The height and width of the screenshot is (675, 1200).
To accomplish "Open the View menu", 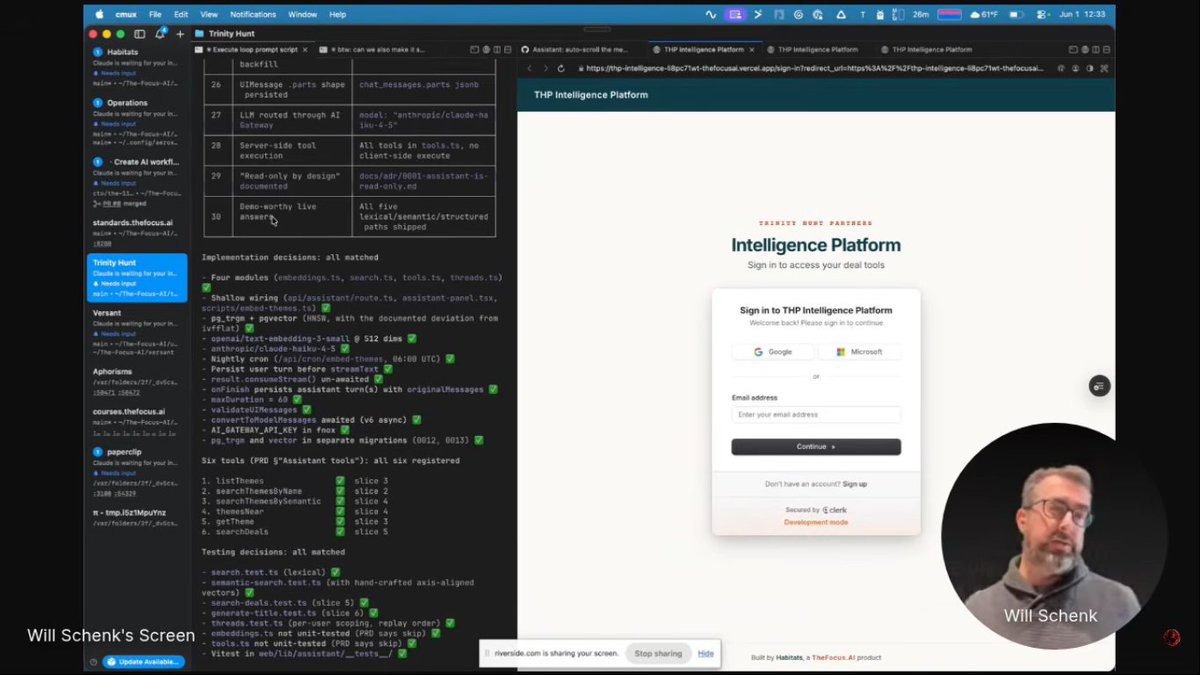I will click(x=209, y=14).
